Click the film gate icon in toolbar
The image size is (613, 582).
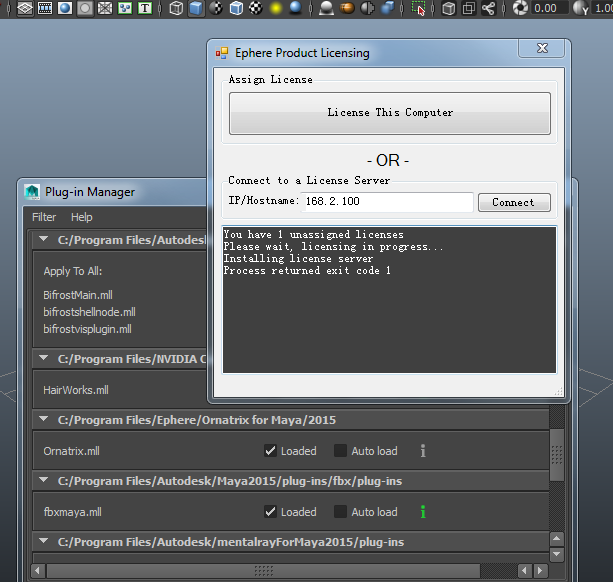coord(45,9)
